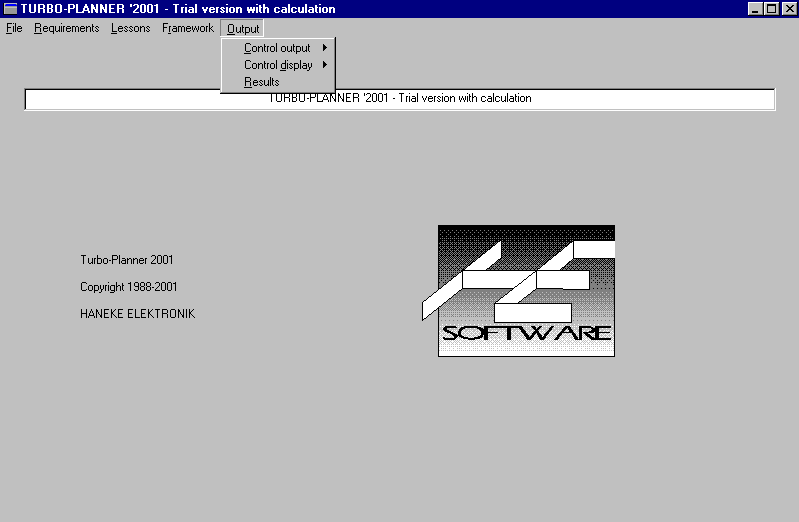Click the 'Turbo-Planner 2001' text
Screen dimensions: 799x522
coord(127,260)
